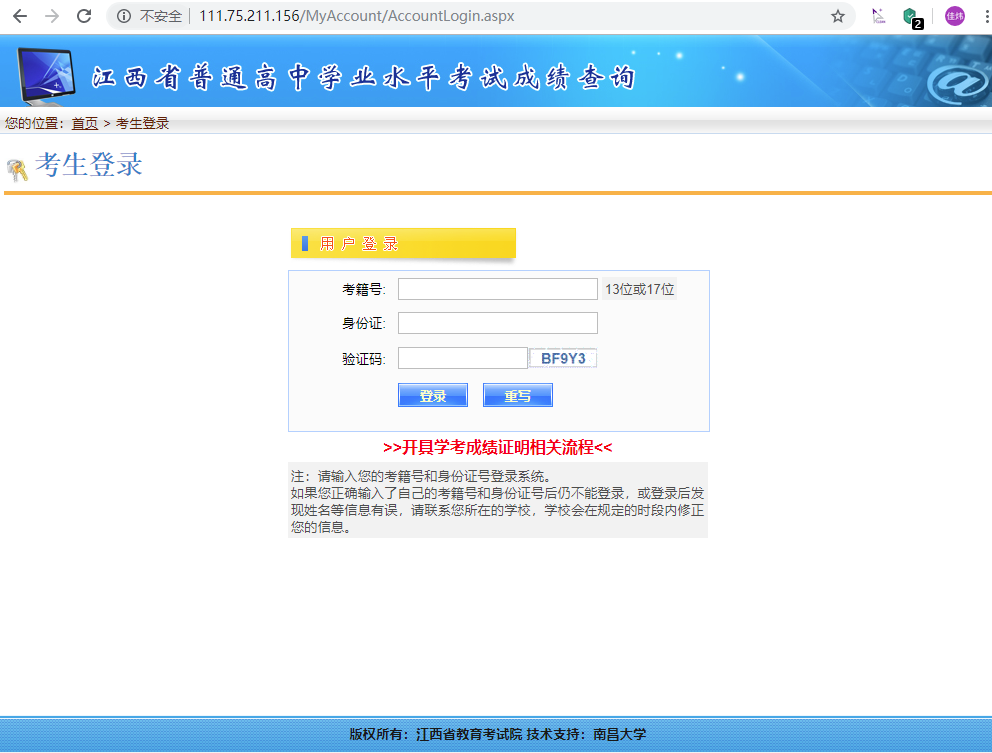Click the 考生登录 breadcrumb text
This screenshot has height=753, width=992.
point(142,123)
